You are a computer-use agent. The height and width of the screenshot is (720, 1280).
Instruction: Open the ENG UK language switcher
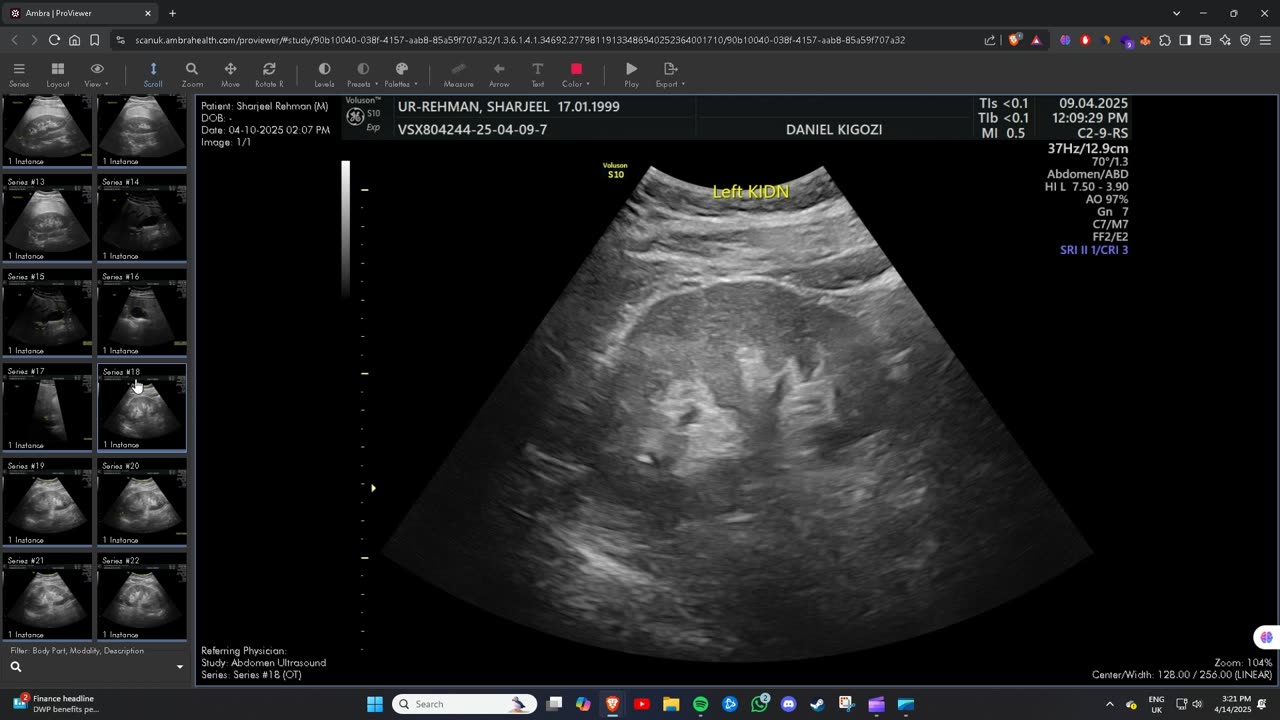point(1156,704)
